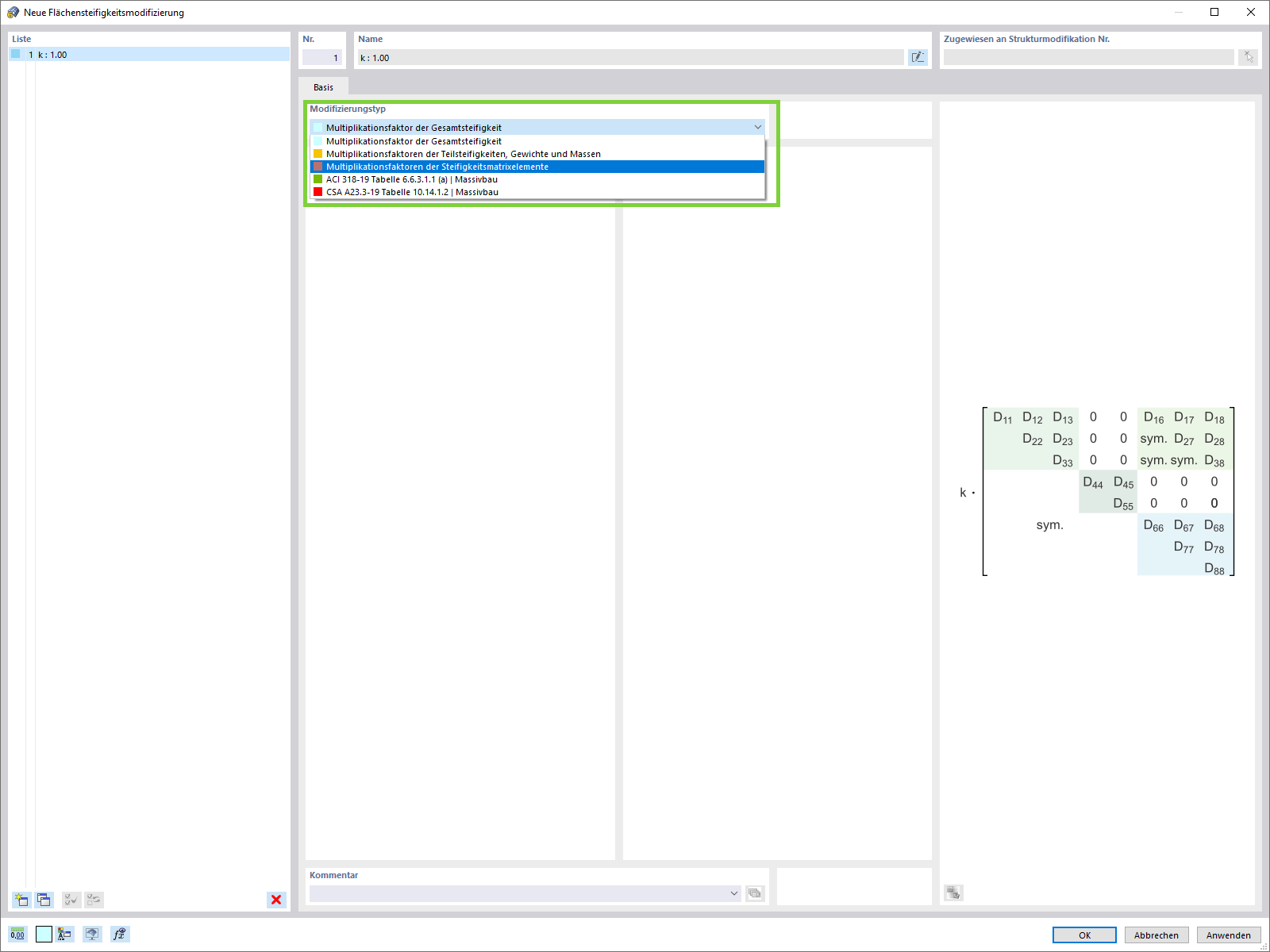The image size is (1270, 952).
Task: Delete the selected item with the red X
Action: click(276, 900)
